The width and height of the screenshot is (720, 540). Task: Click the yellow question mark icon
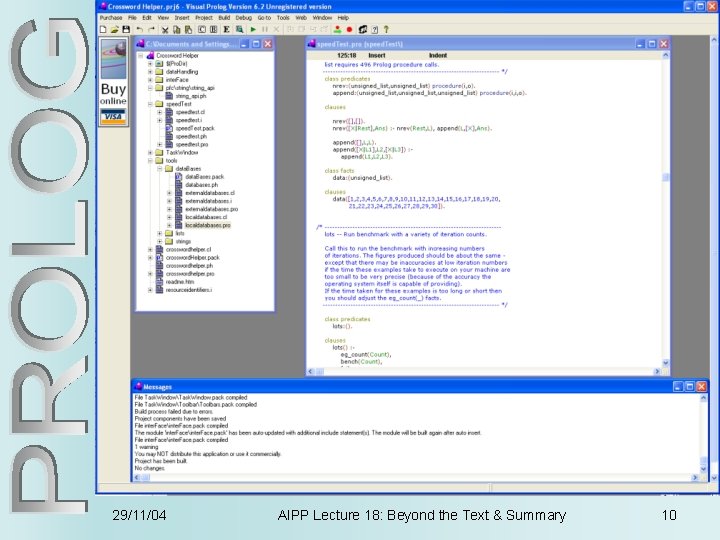click(386, 29)
